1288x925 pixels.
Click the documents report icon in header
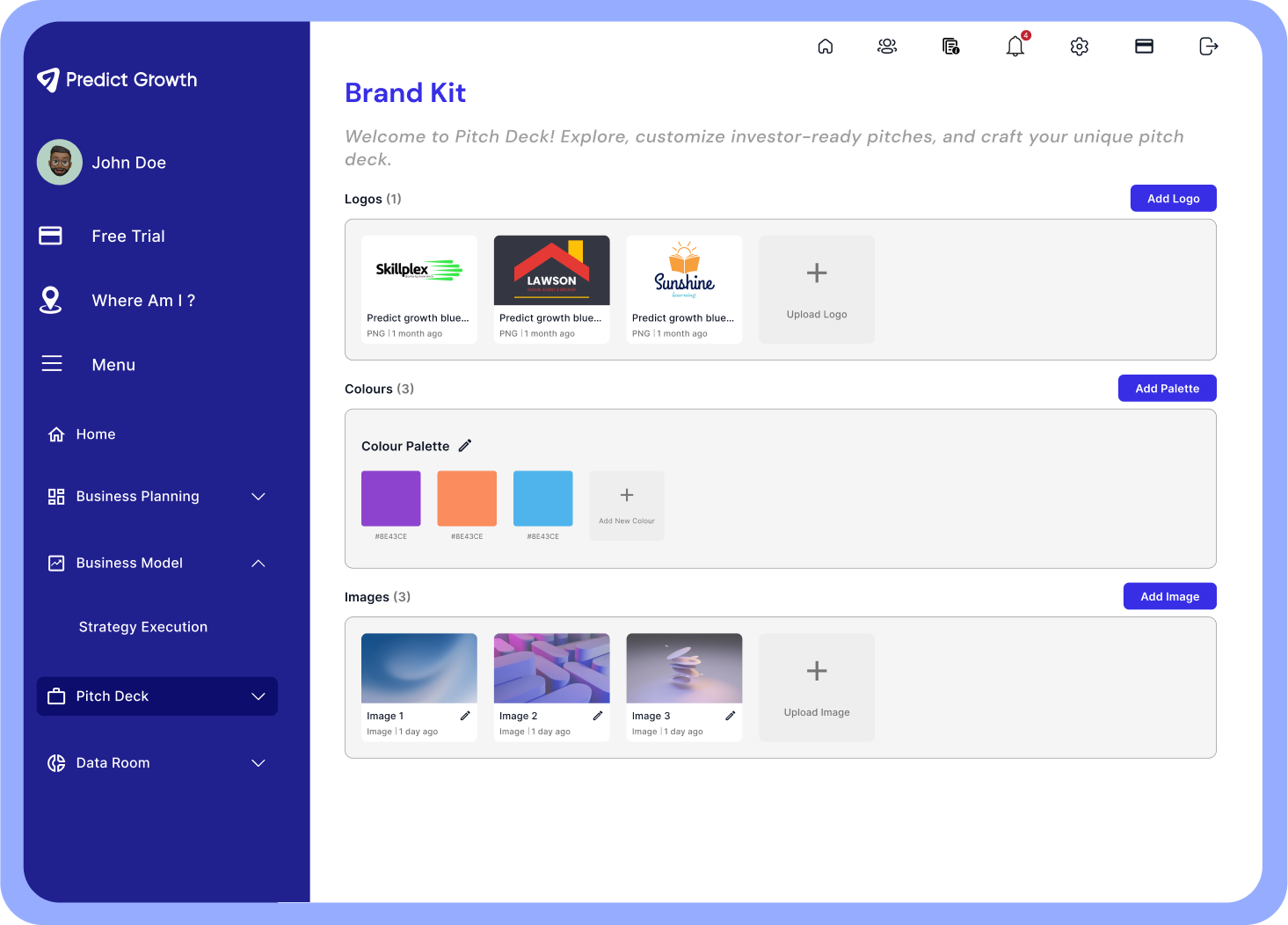(950, 47)
